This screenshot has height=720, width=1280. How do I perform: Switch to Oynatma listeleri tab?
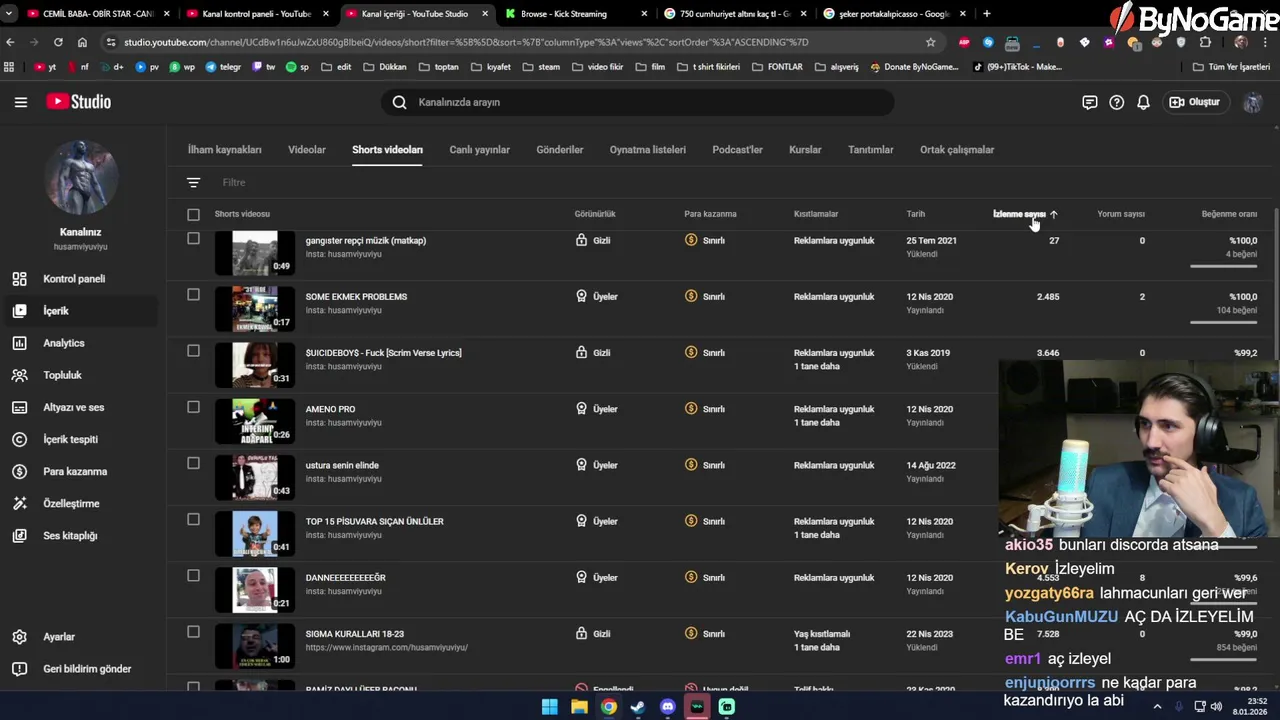click(x=648, y=150)
